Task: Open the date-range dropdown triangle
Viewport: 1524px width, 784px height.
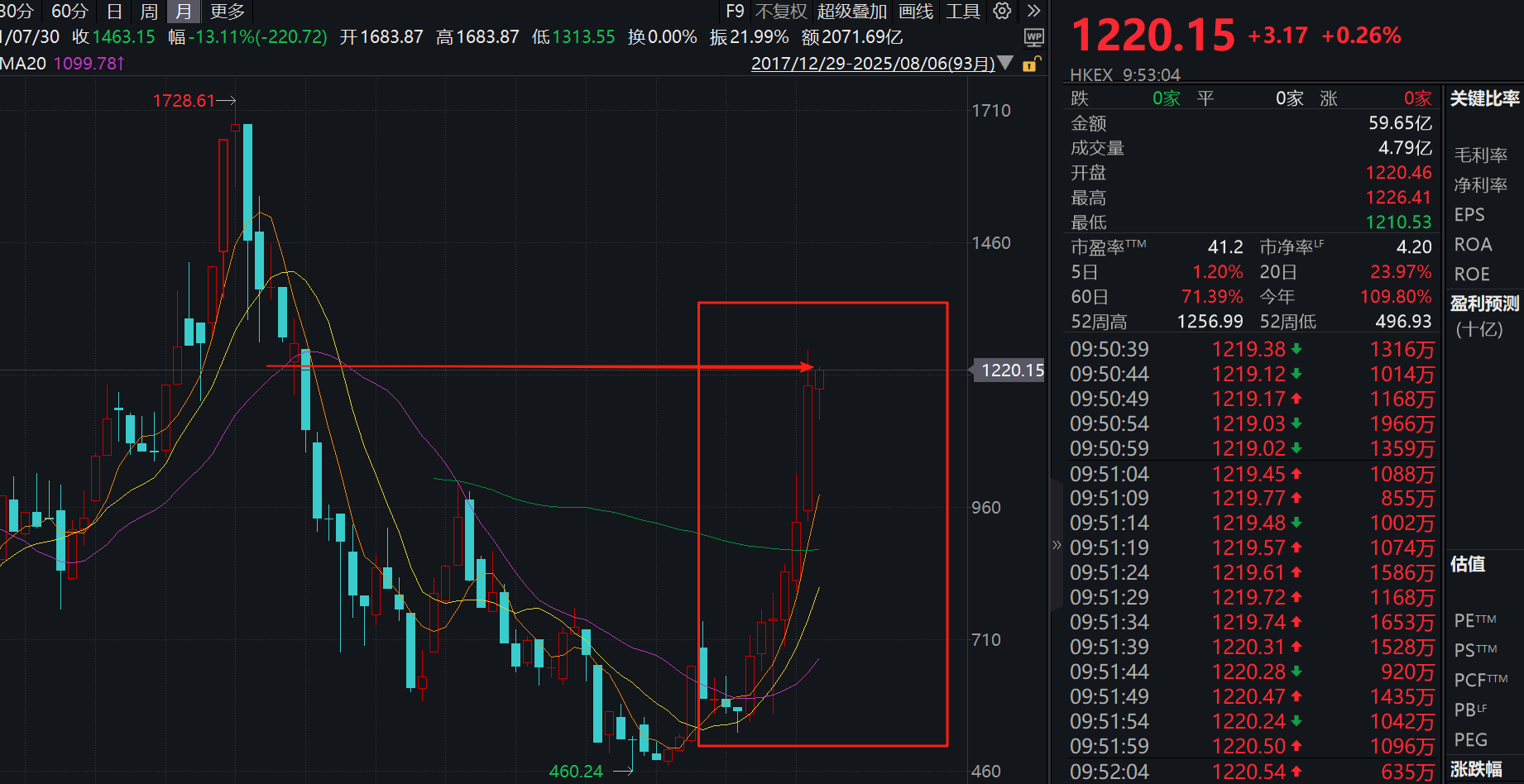Action: click(x=1004, y=63)
